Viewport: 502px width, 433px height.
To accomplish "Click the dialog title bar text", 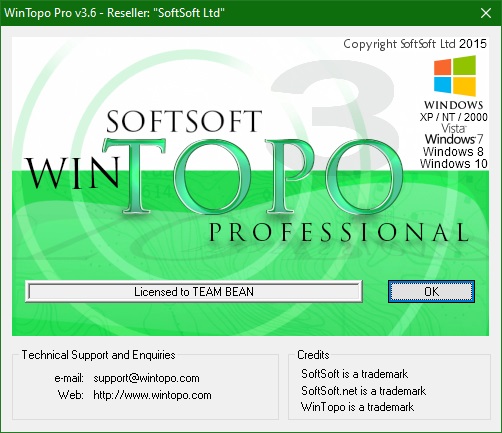I will tap(114, 13).
